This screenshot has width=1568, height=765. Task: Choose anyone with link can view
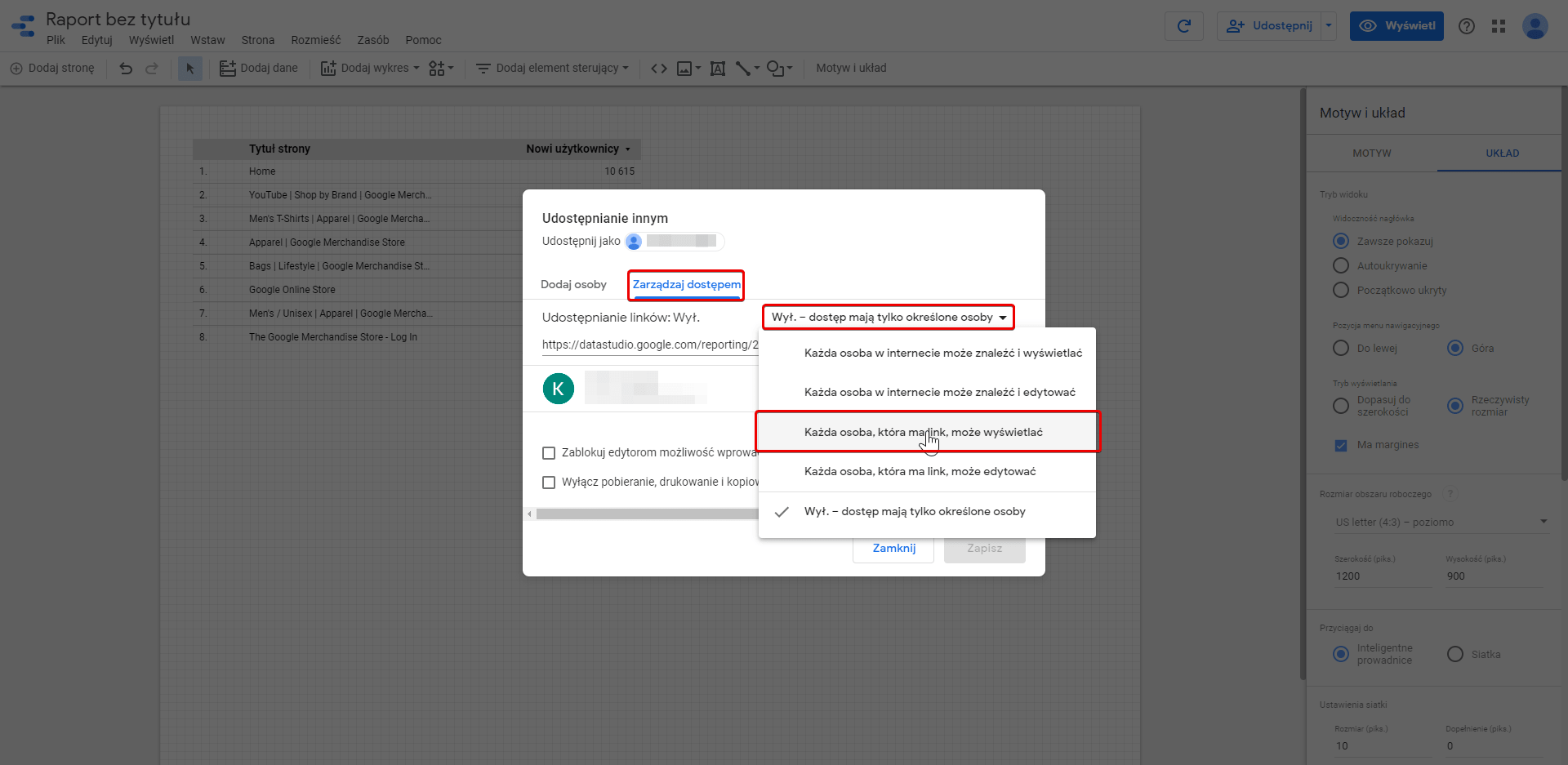point(927,432)
